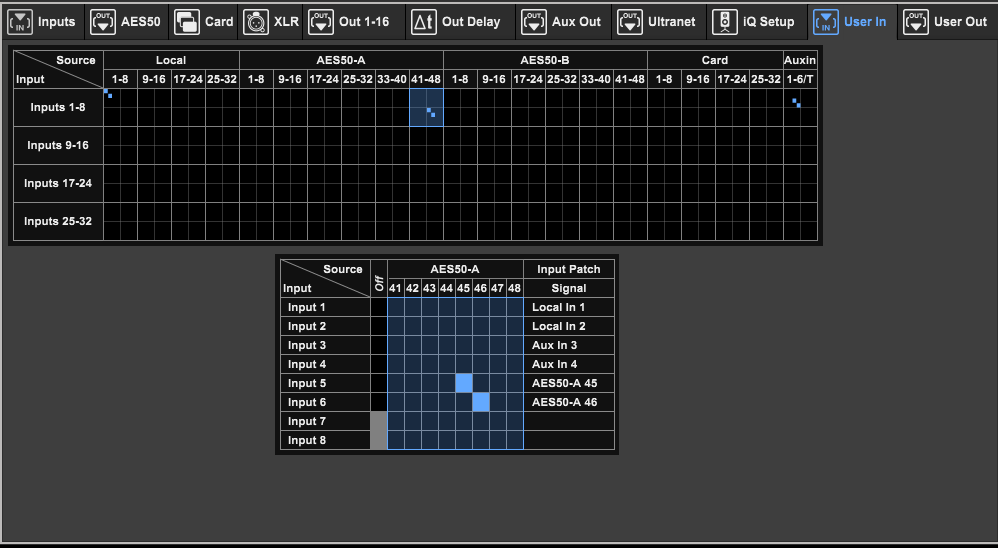Click the AES50-B source header
Image resolution: width=998 pixels, height=548 pixels.
pyautogui.click(x=545, y=60)
